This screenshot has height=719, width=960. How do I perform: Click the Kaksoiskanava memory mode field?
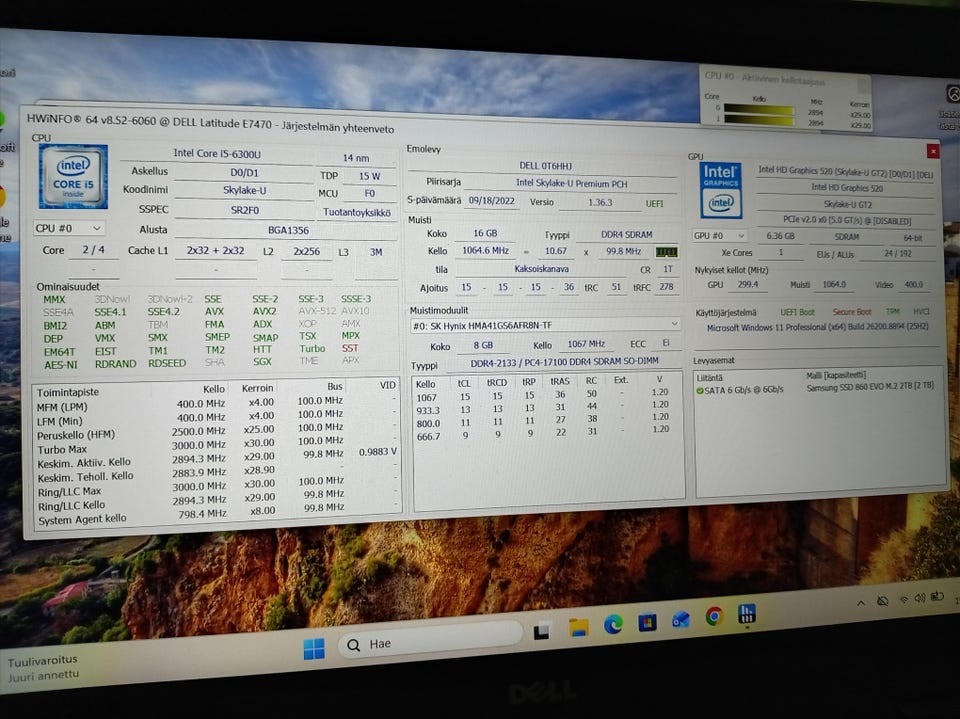pyautogui.click(x=541, y=269)
